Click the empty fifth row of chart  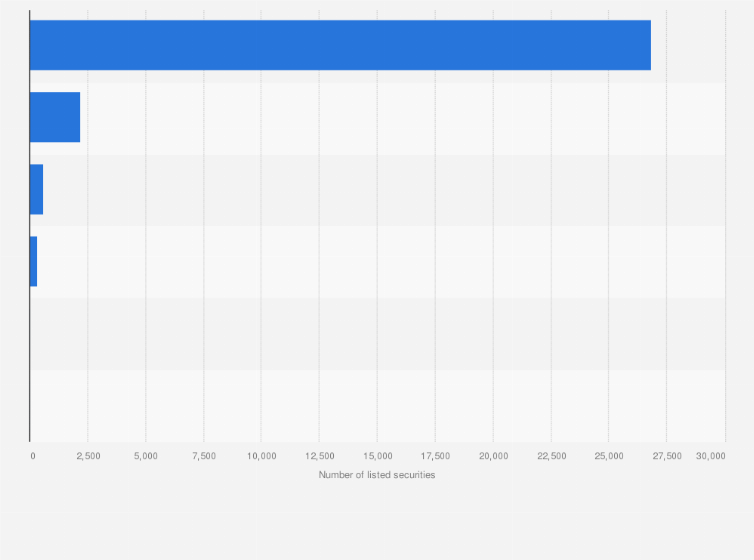click(377, 333)
